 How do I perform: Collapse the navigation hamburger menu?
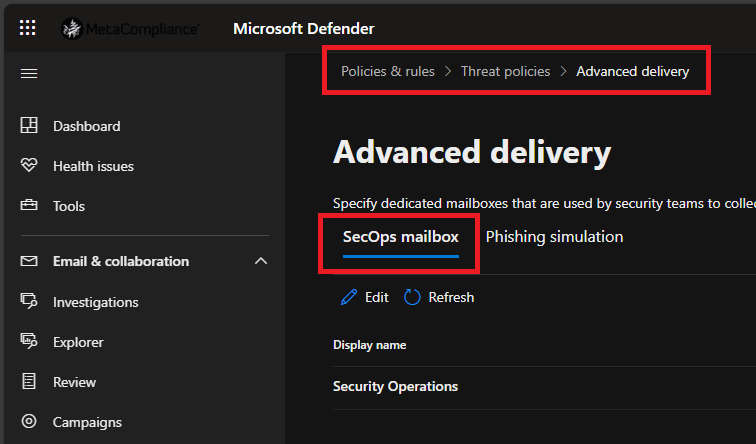pyautogui.click(x=29, y=73)
